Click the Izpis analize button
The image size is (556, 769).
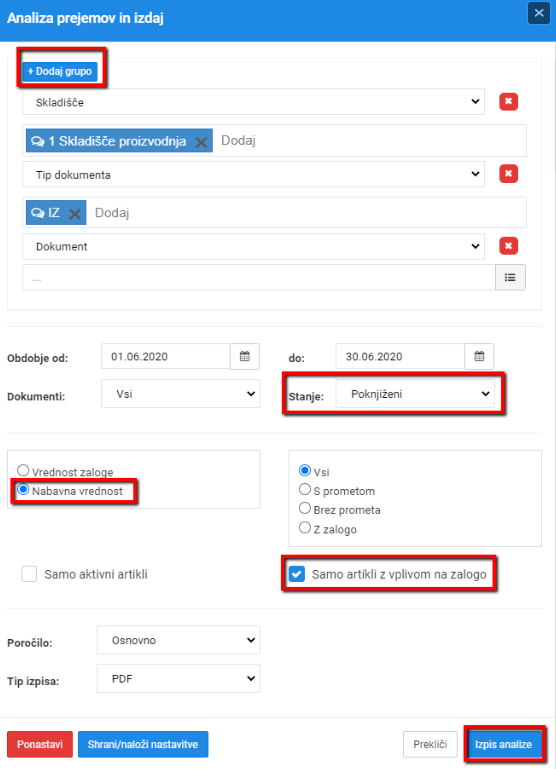pos(504,744)
